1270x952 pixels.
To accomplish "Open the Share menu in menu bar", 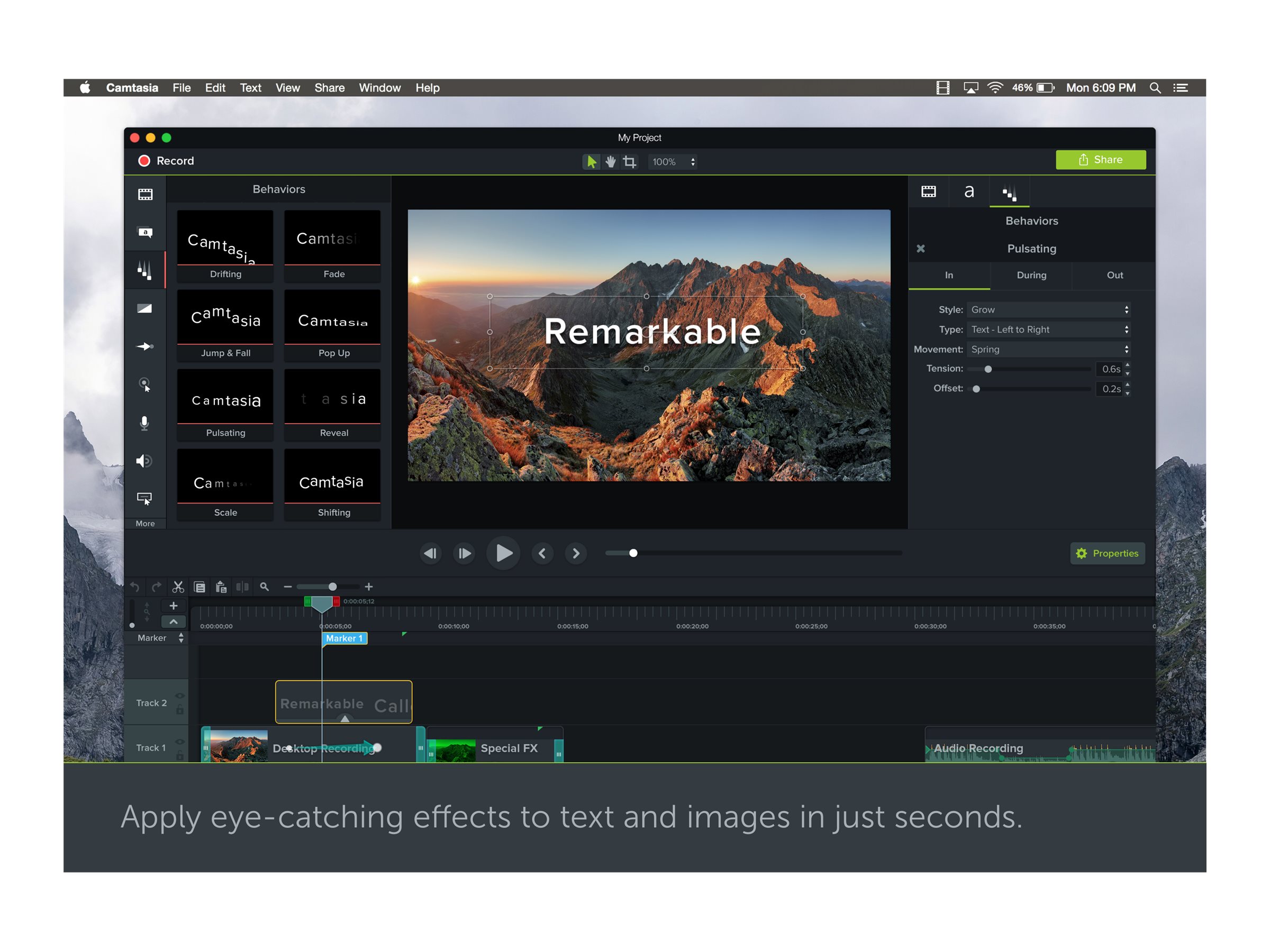I will pos(330,88).
